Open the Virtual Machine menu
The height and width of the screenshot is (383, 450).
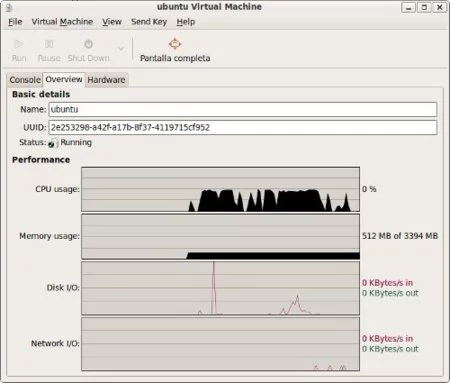coord(62,22)
